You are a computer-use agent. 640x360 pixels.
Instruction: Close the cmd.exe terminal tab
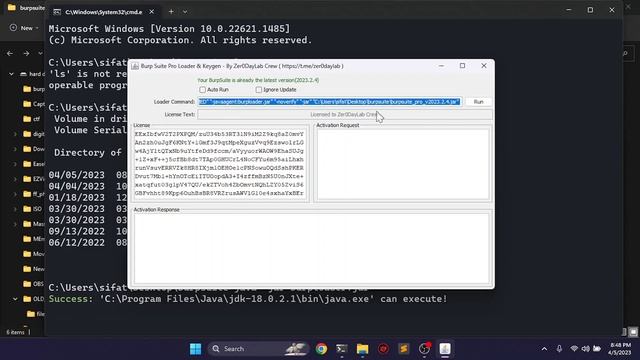click(151, 12)
